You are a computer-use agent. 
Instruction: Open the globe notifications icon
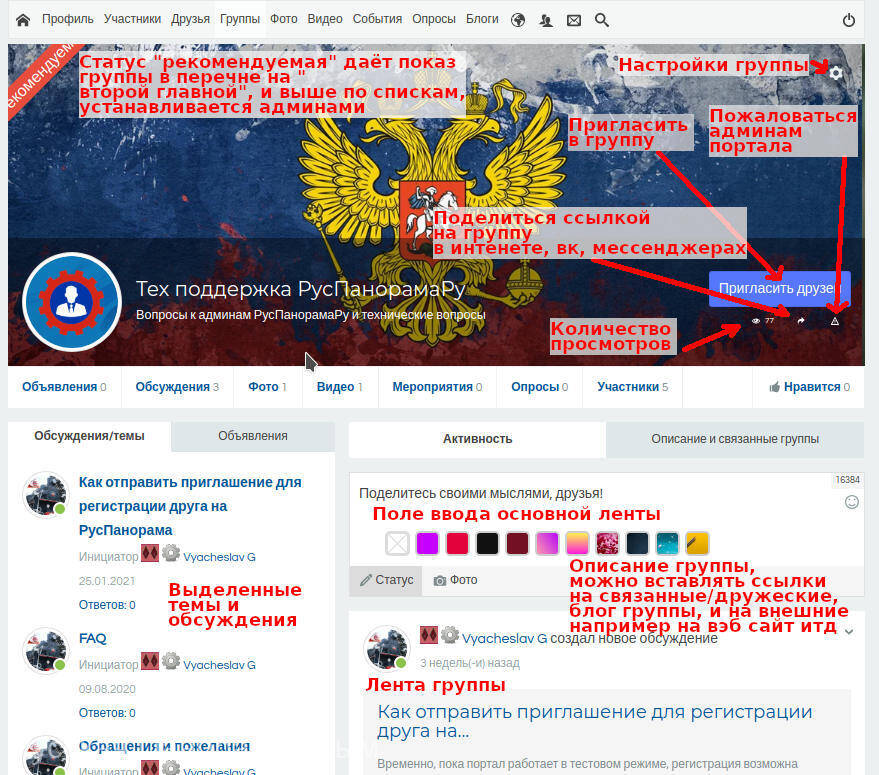[519, 20]
